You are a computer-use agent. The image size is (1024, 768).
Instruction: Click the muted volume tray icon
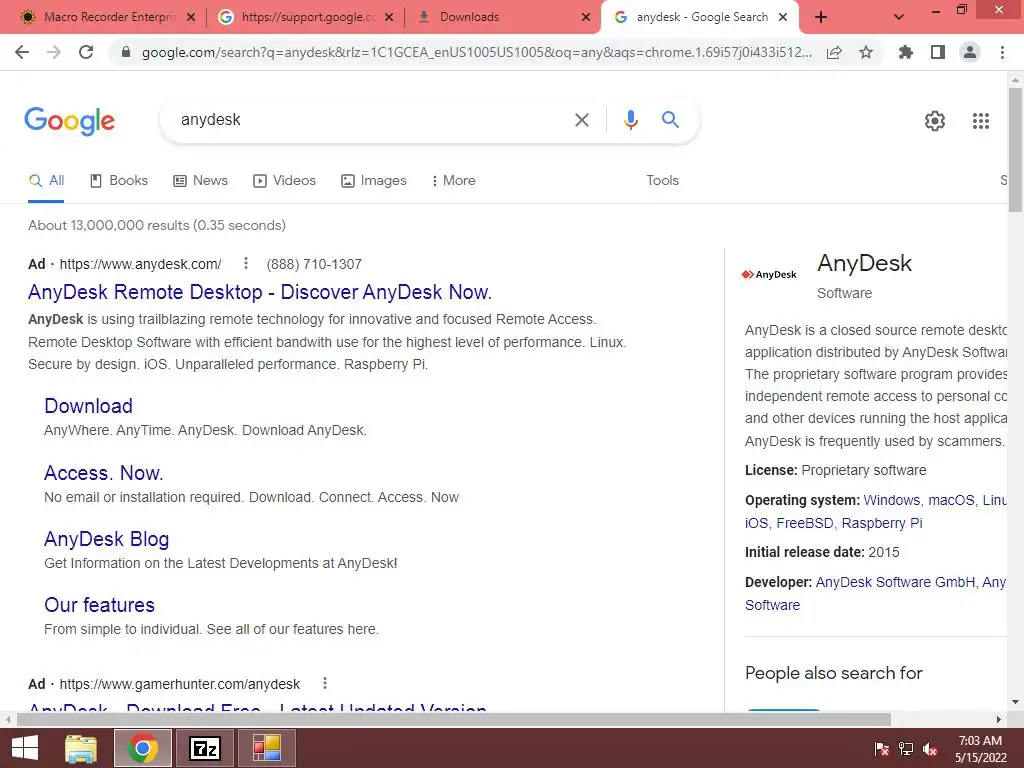click(930, 749)
